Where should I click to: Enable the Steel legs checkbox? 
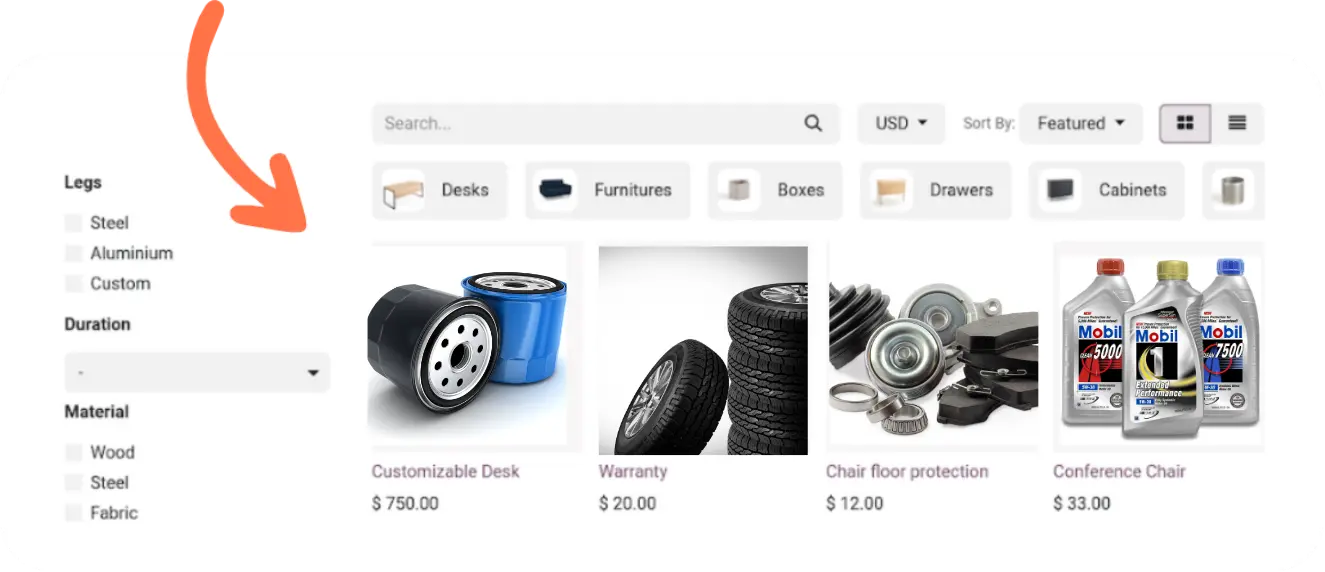coord(73,223)
